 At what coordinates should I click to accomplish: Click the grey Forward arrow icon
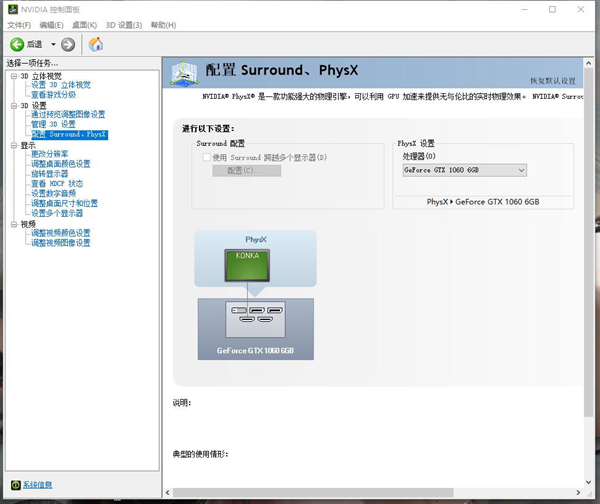click(x=68, y=44)
